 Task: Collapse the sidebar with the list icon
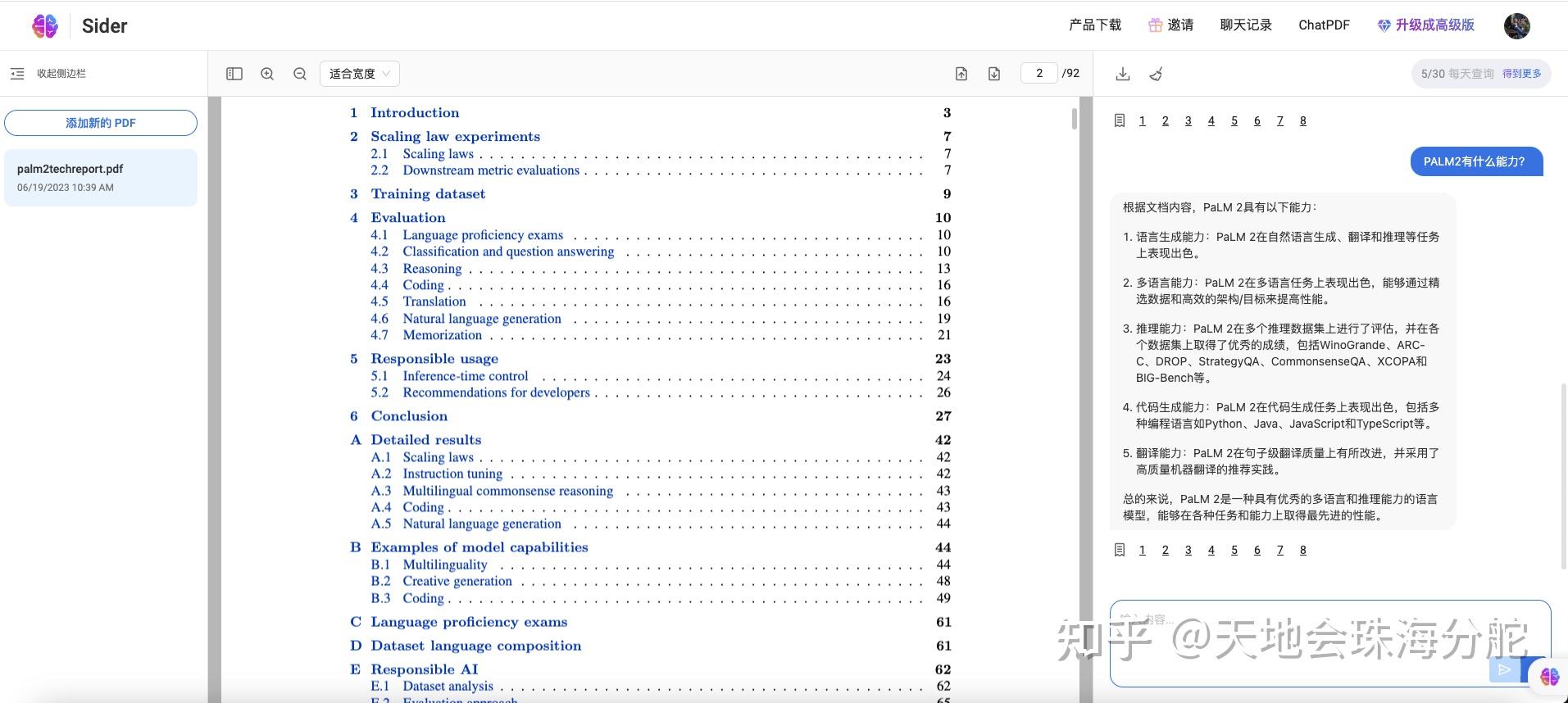[x=17, y=74]
